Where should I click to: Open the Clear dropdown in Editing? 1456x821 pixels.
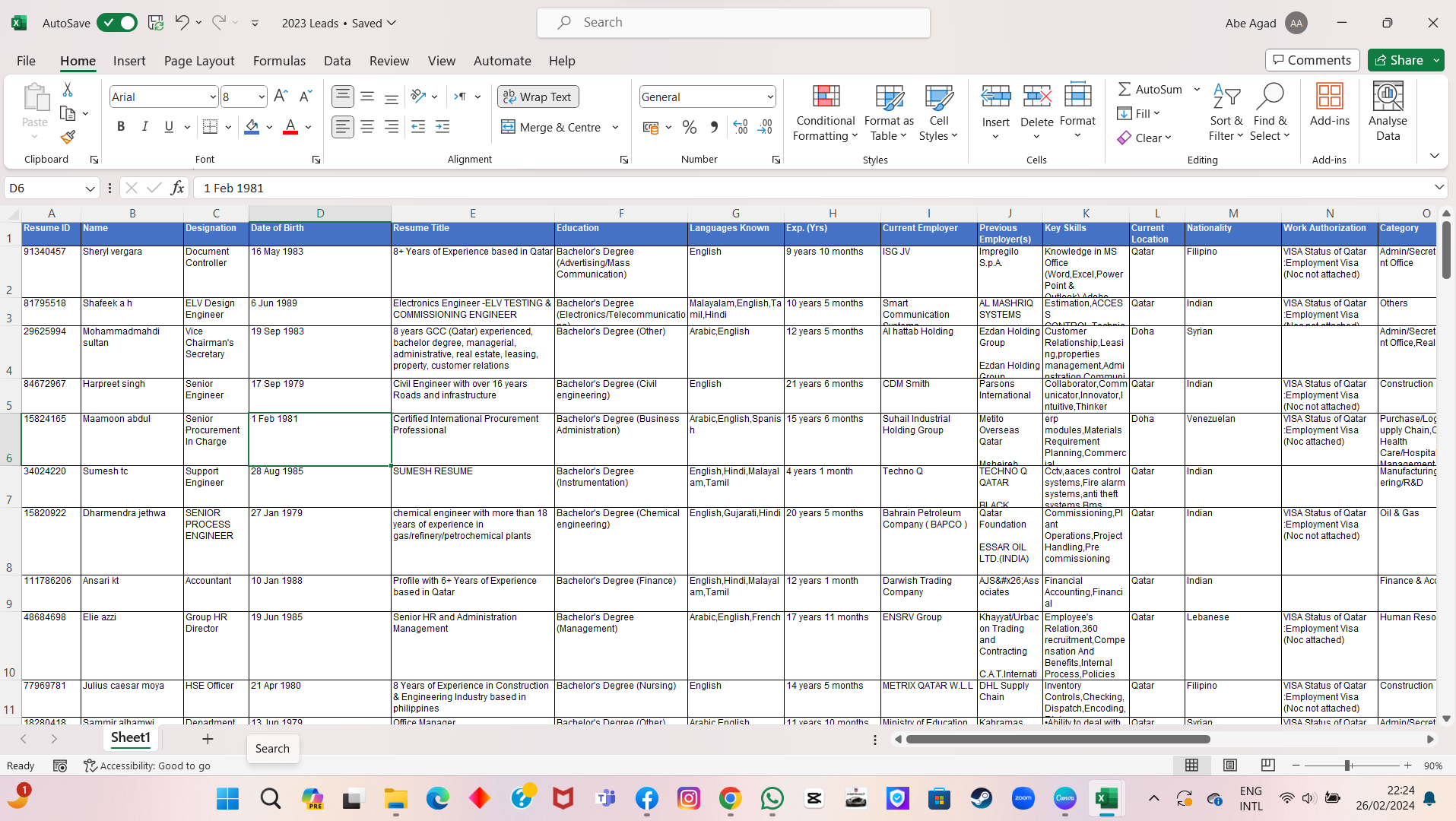pyautogui.click(x=1144, y=138)
